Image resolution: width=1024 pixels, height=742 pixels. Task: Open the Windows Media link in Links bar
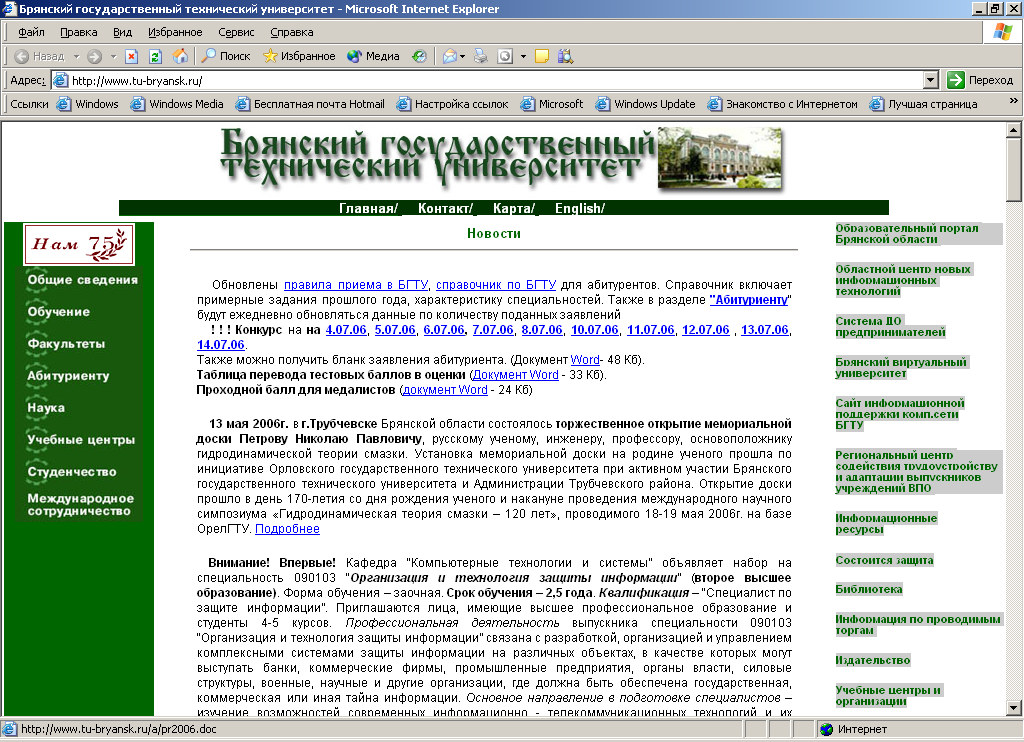178,104
